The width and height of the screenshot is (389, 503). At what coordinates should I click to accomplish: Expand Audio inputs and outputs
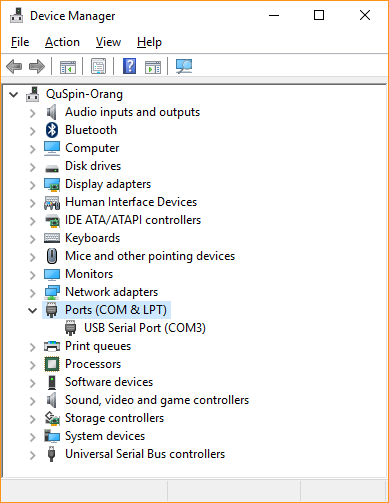coord(32,113)
